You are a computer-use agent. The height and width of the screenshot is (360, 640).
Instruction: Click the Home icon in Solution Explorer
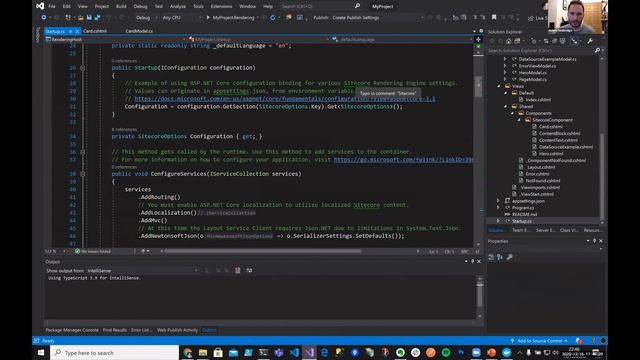click(509, 41)
